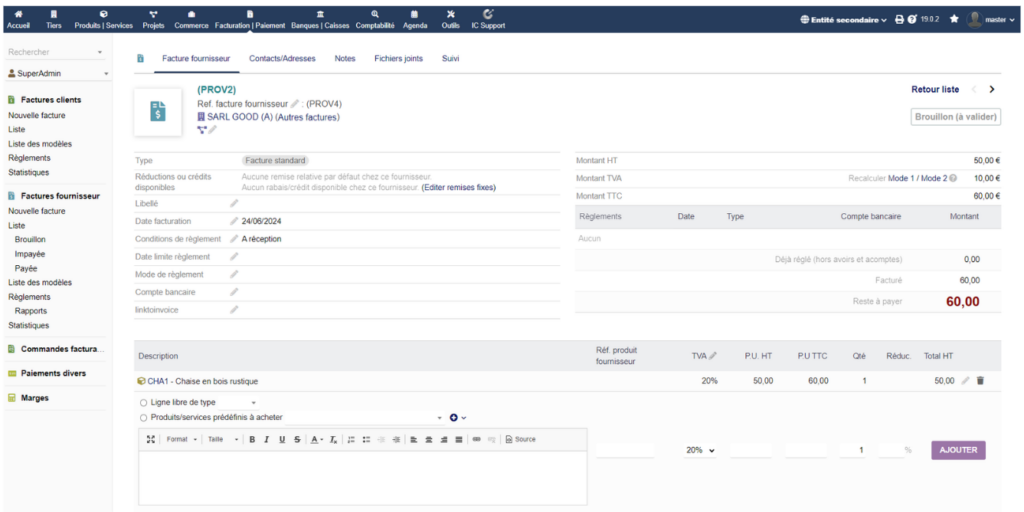Toggle bold in the description editor
Screen dimensions: 1024x512
click(252, 439)
